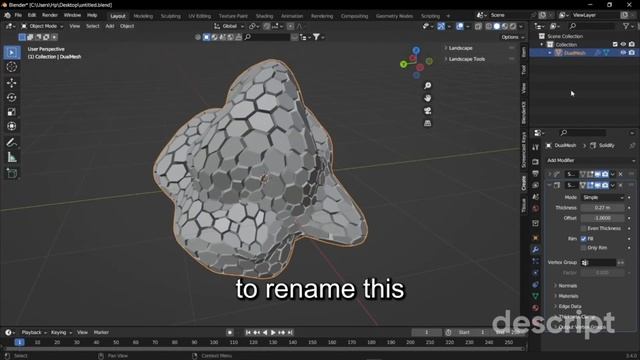
Task: Select the Transform tool
Action: coord(11,126)
